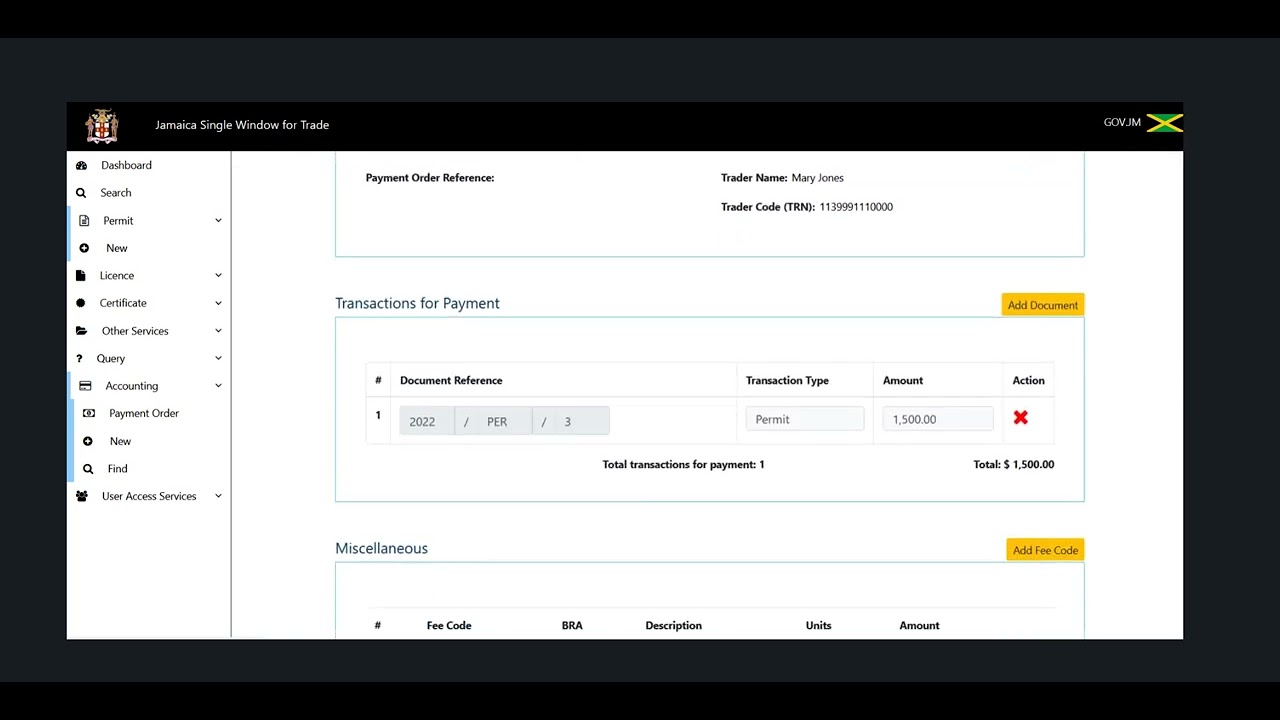Screen dimensions: 1280x720
Task: Expand the User Access Services chevron
Action: (218, 496)
